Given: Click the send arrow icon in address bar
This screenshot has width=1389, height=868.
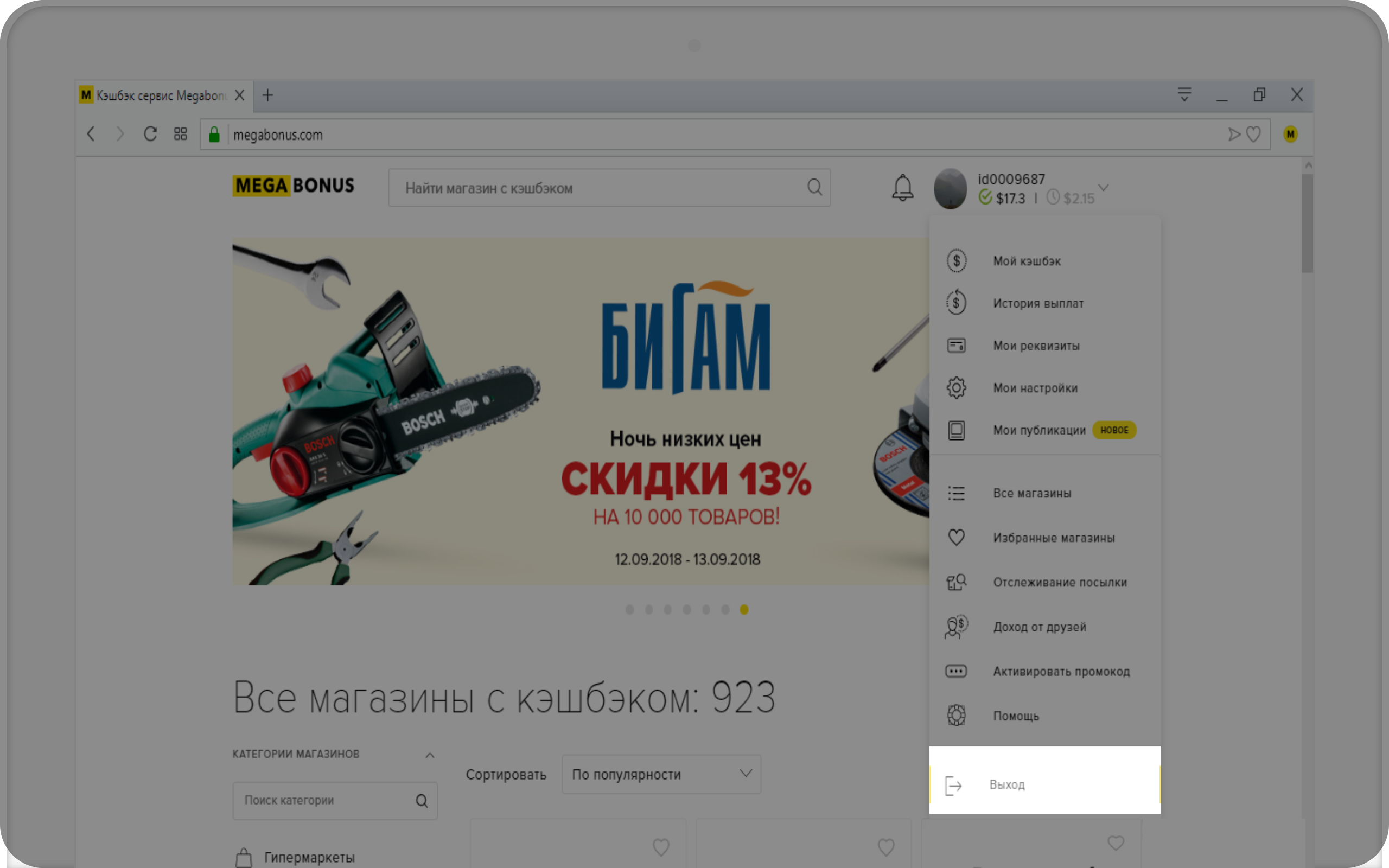Looking at the screenshot, I should (1234, 135).
